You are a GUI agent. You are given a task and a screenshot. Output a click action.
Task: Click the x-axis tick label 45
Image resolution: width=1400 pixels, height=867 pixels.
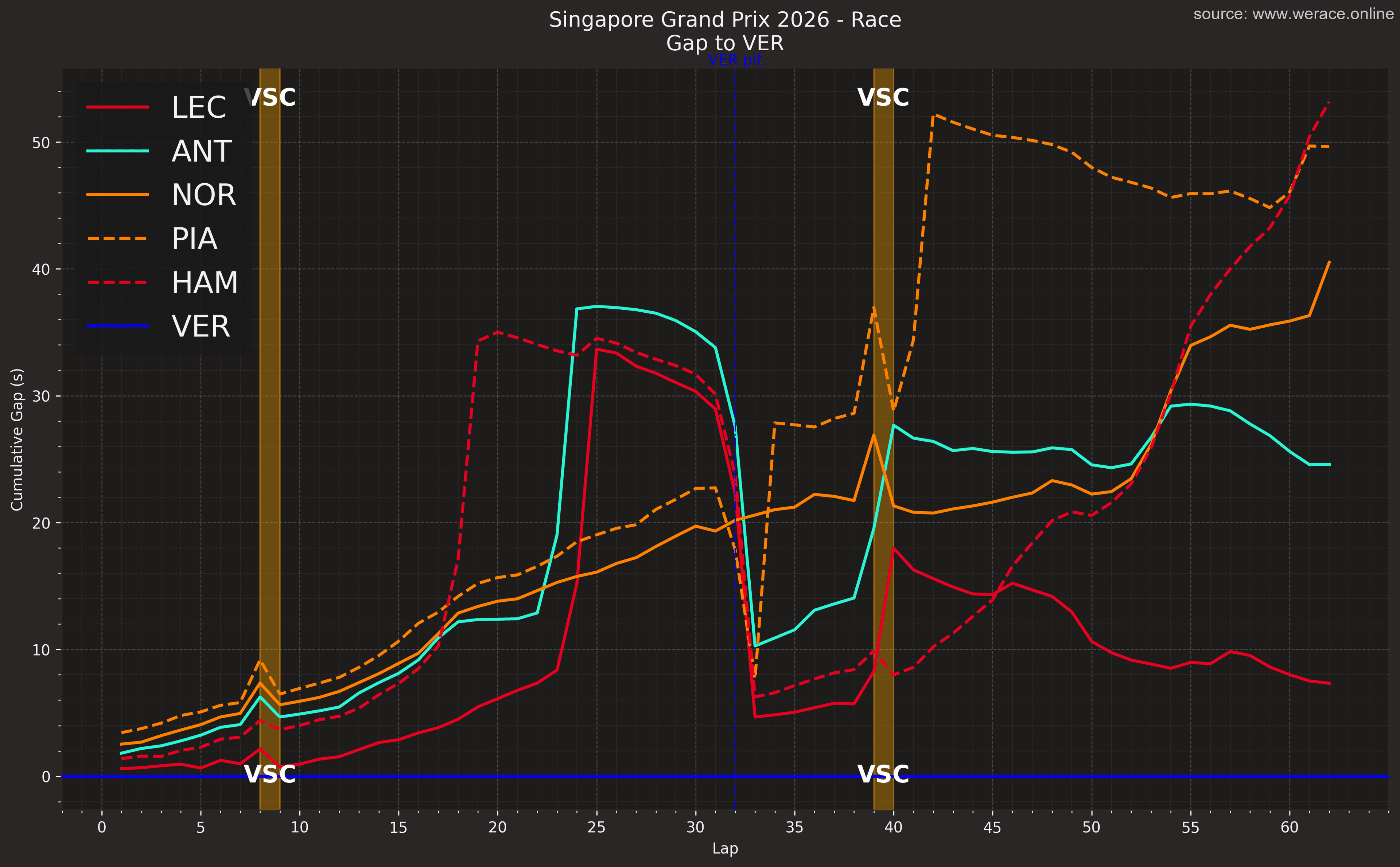[992, 827]
